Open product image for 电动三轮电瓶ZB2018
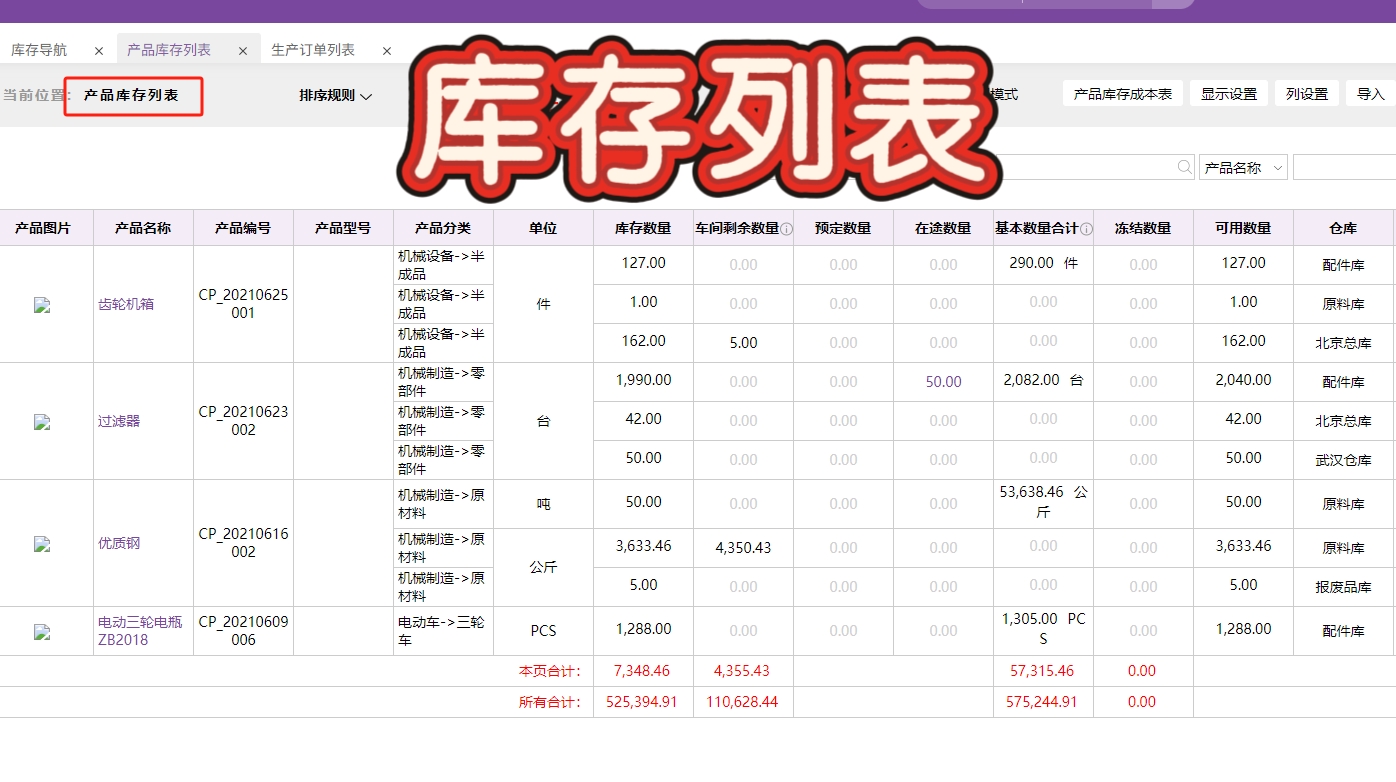Screen dimensions: 1396x782 point(42,632)
